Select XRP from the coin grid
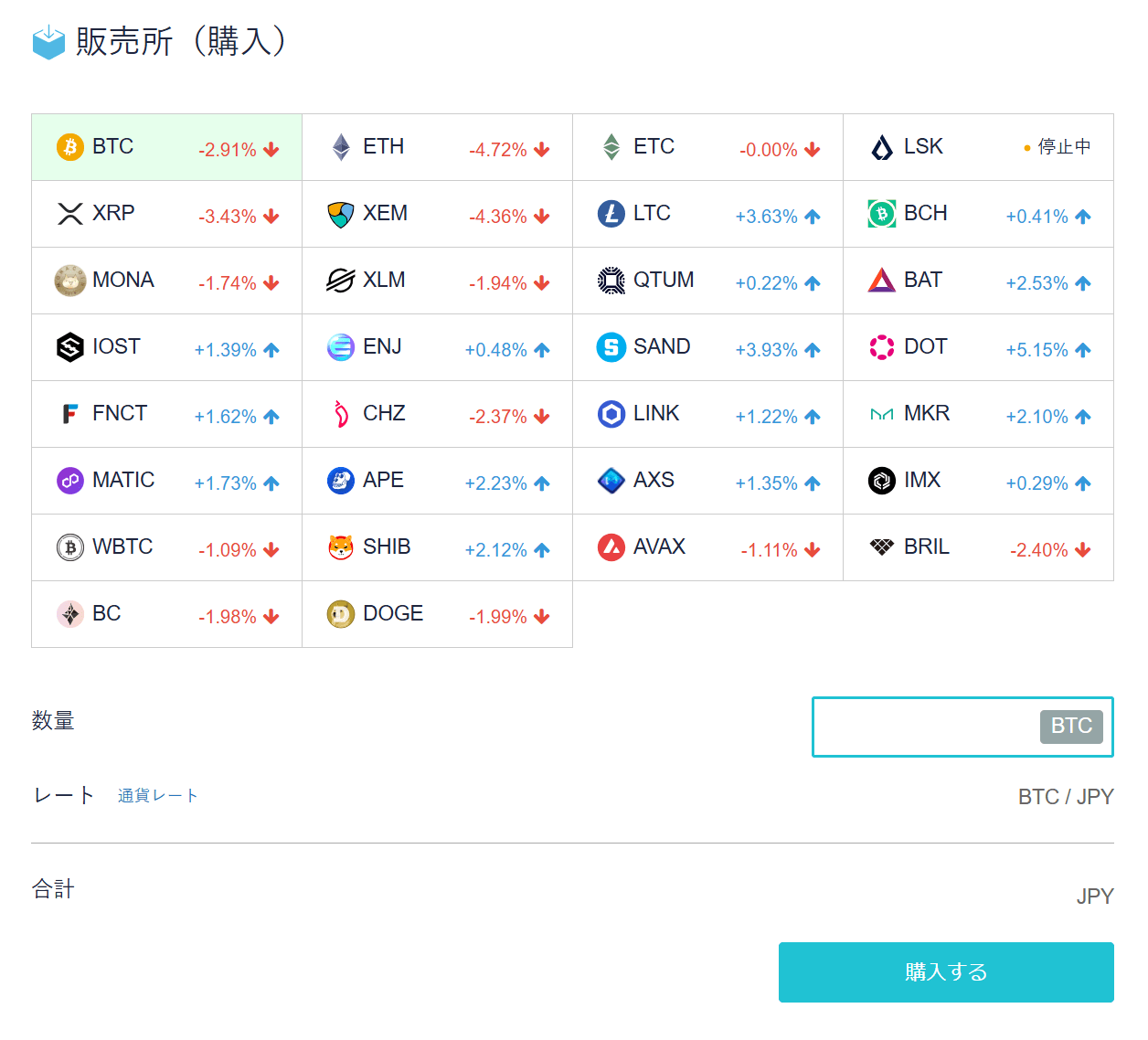This screenshot has width=1148, height=1040. click(166, 214)
